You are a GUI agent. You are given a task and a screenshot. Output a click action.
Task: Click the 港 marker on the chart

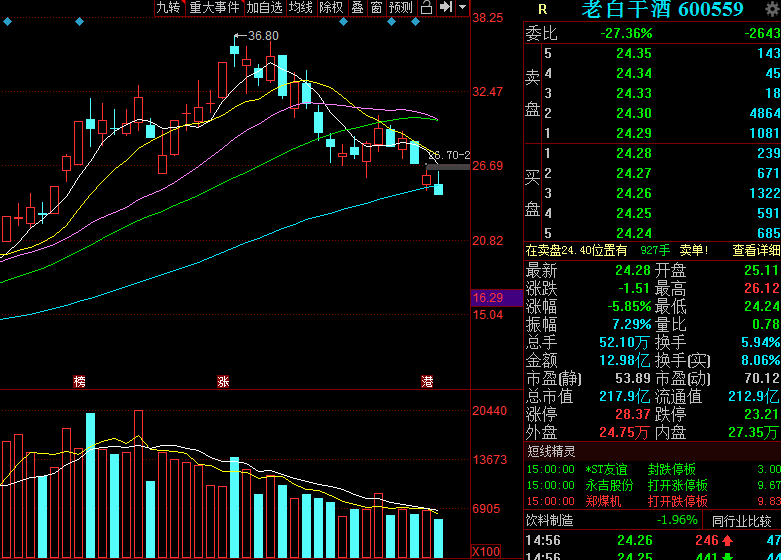click(x=427, y=382)
